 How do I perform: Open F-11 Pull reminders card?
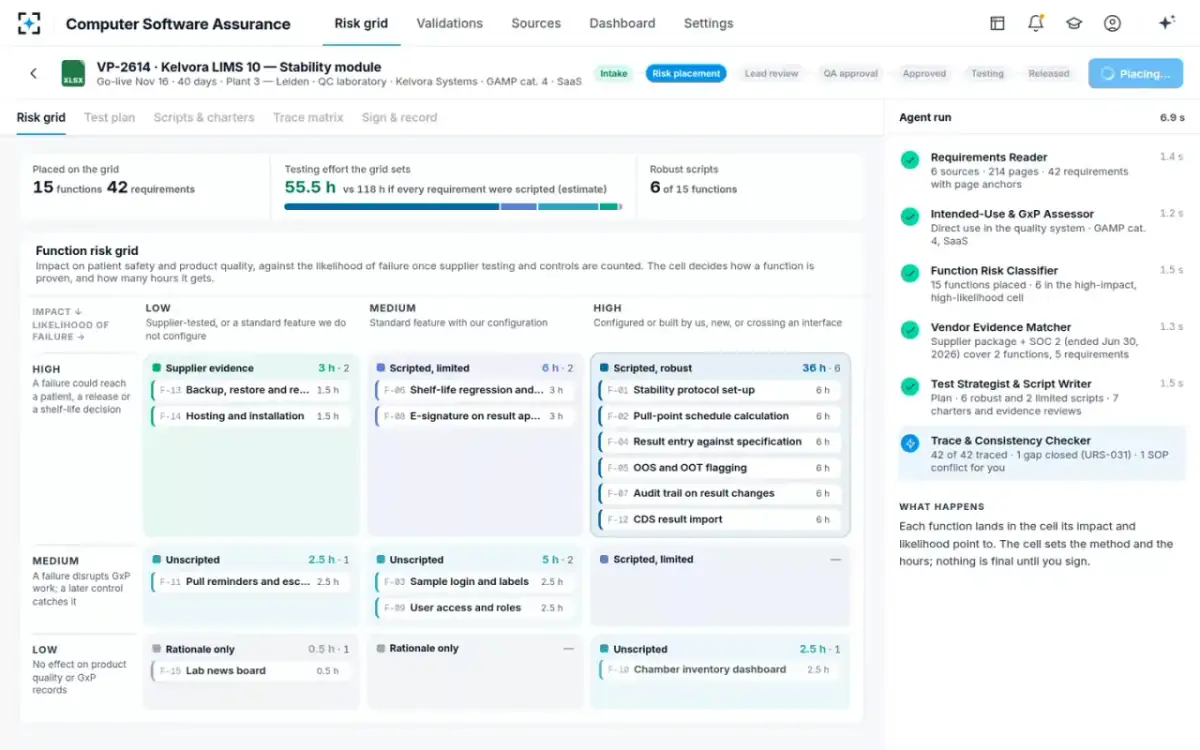click(251, 581)
